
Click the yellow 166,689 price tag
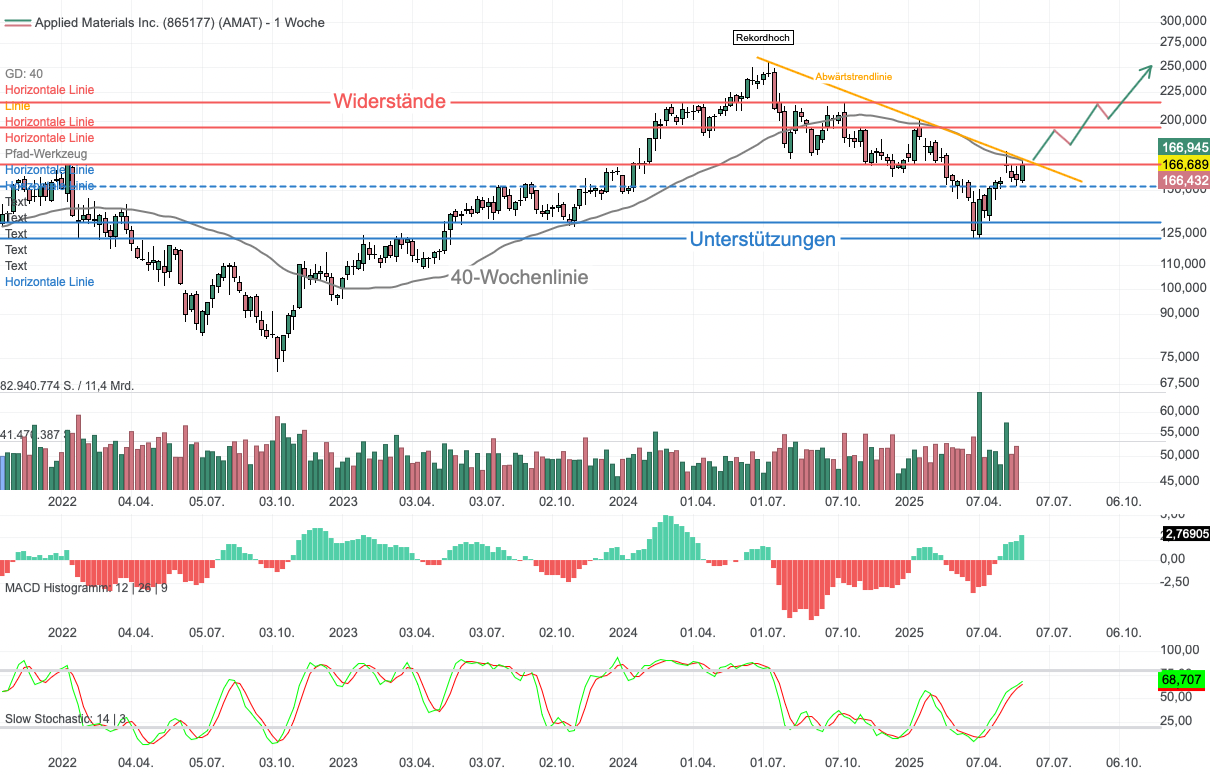[1184, 163]
